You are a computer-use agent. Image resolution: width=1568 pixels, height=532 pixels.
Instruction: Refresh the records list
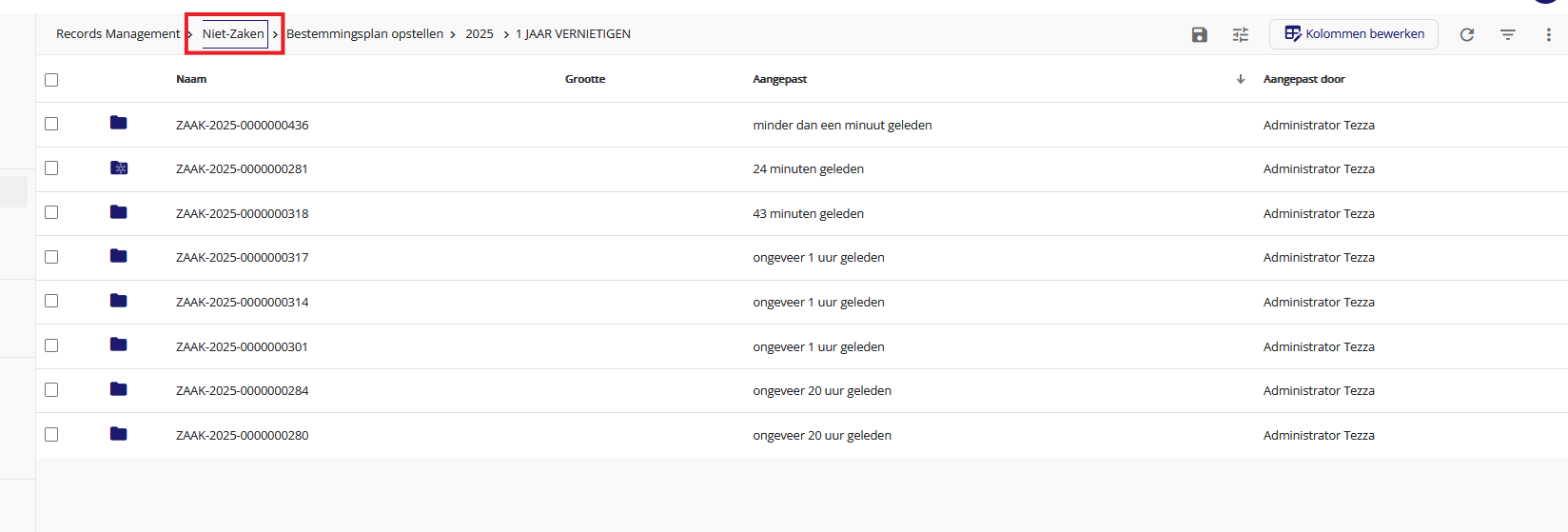coord(1467,34)
